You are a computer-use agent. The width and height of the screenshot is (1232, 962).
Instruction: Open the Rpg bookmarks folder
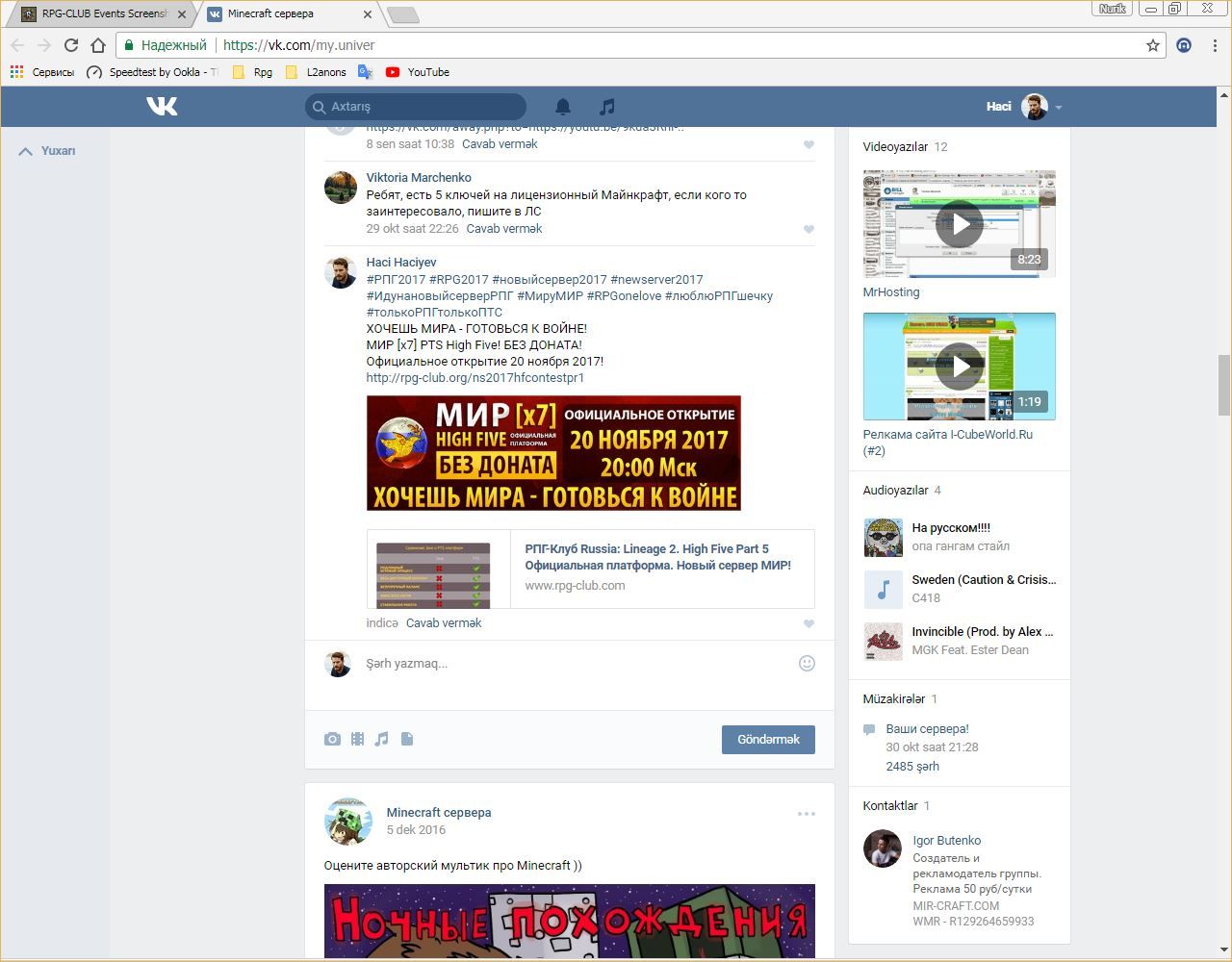click(252, 72)
